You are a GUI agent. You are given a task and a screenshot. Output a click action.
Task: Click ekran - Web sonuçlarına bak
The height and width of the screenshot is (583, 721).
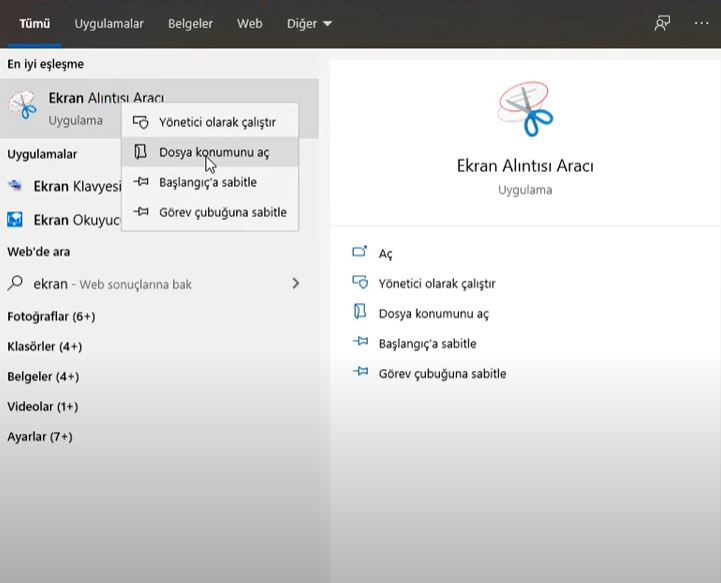(x=112, y=284)
